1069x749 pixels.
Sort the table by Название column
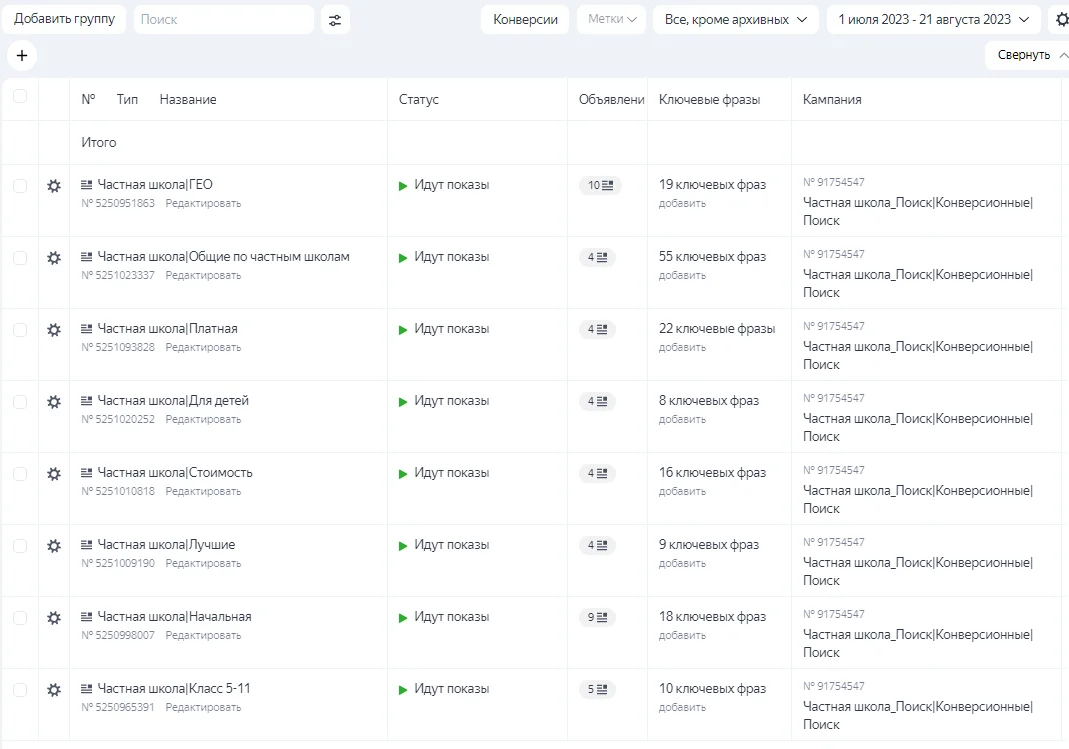click(x=188, y=100)
